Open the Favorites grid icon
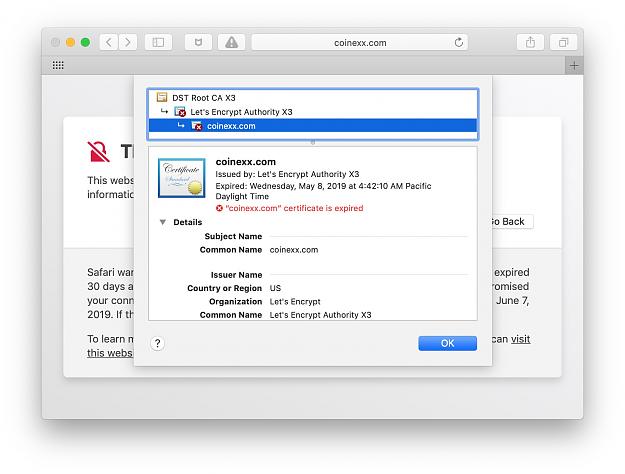This screenshot has width=625, height=474. click(x=58, y=65)
